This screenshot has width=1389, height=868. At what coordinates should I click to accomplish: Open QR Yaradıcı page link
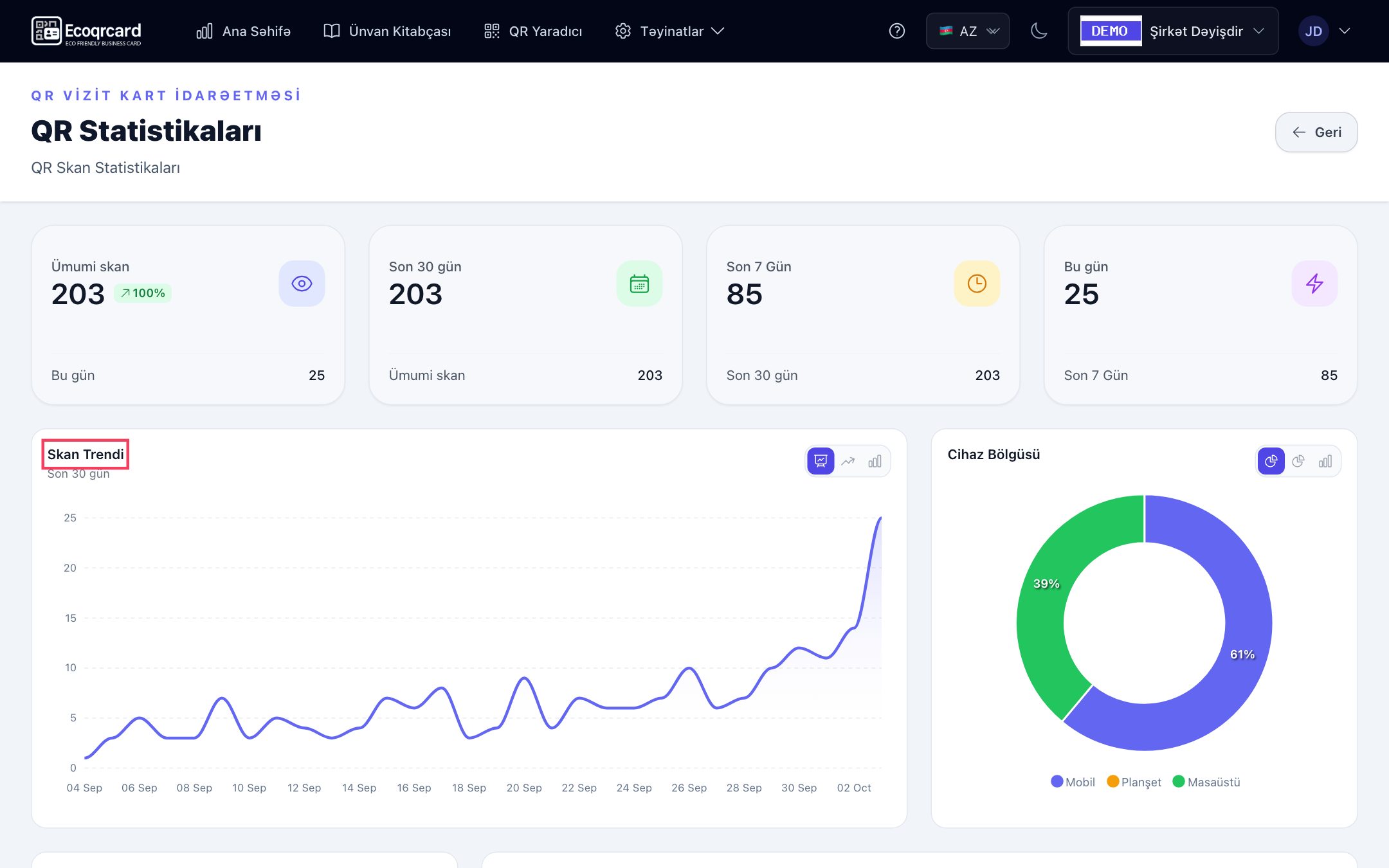pyautogui.click(x=532, y=31)
